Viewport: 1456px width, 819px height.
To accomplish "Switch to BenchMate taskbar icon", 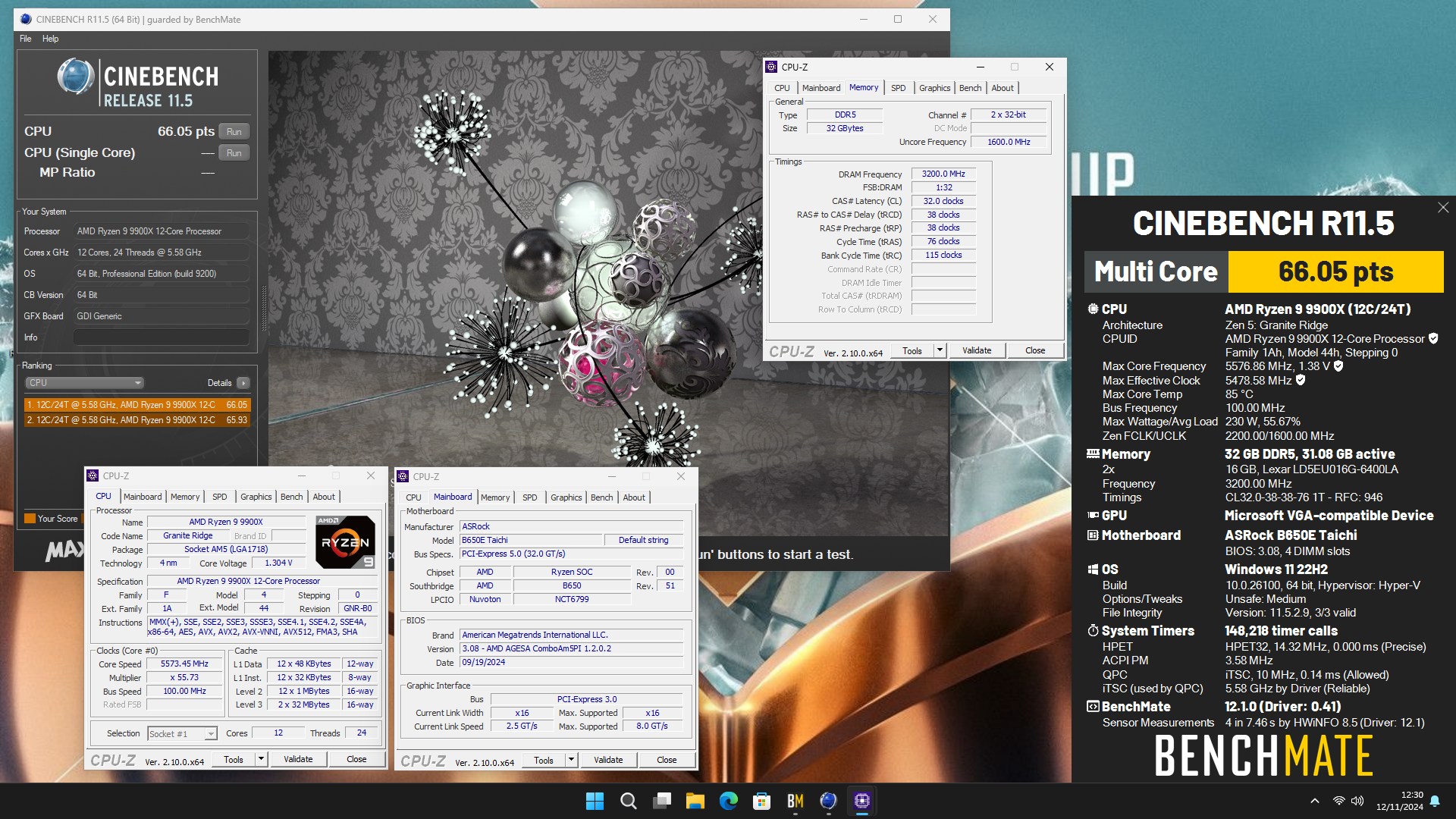I will click(x=795, y=801).
